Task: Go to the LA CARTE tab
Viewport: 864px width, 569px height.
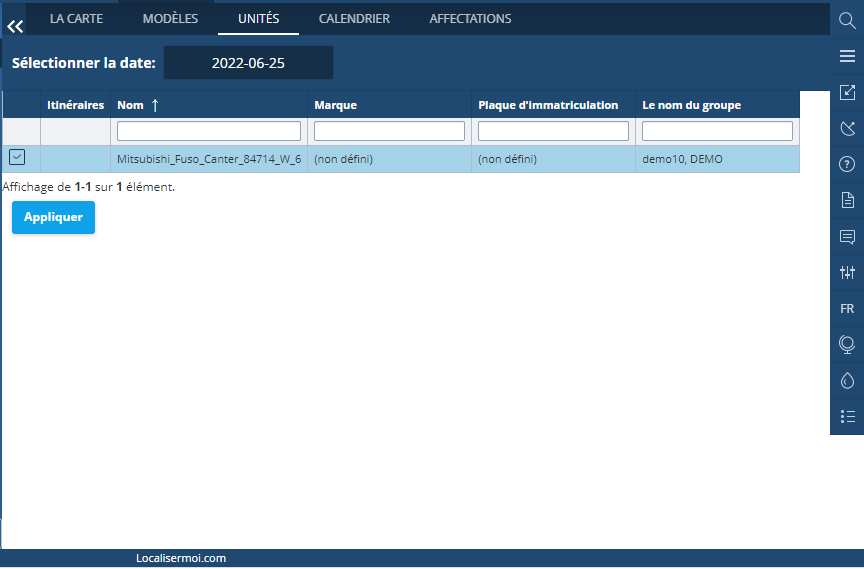Action: pyautogui.click(x=76, y=19)
